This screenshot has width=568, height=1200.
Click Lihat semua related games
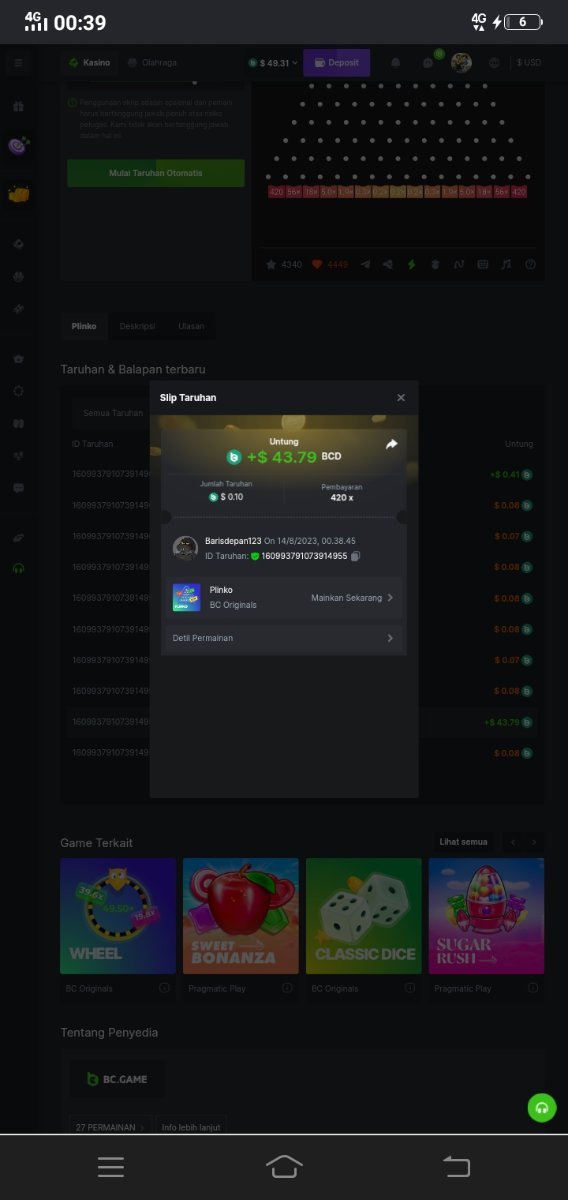click(x=464, y=842)
